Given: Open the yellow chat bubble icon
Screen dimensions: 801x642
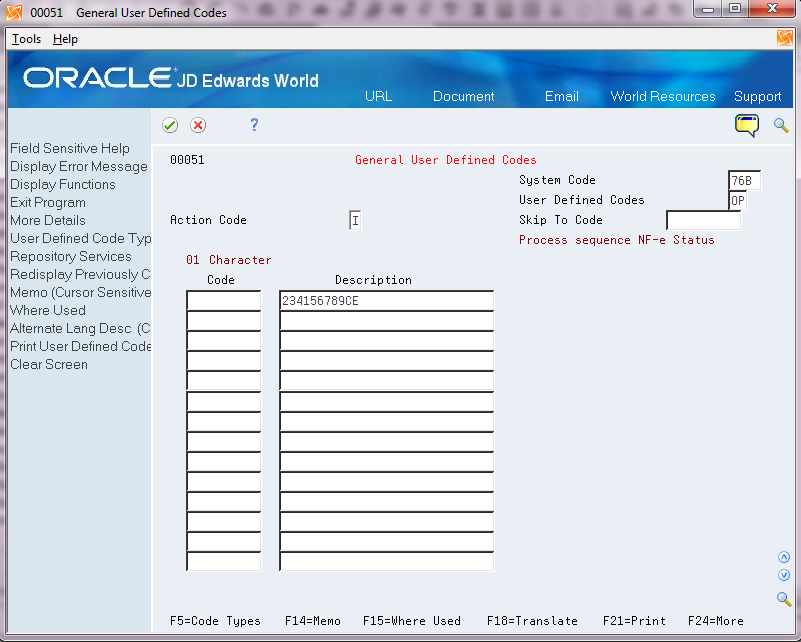Looking at the screenshot, I should click(x=747, y=126).
